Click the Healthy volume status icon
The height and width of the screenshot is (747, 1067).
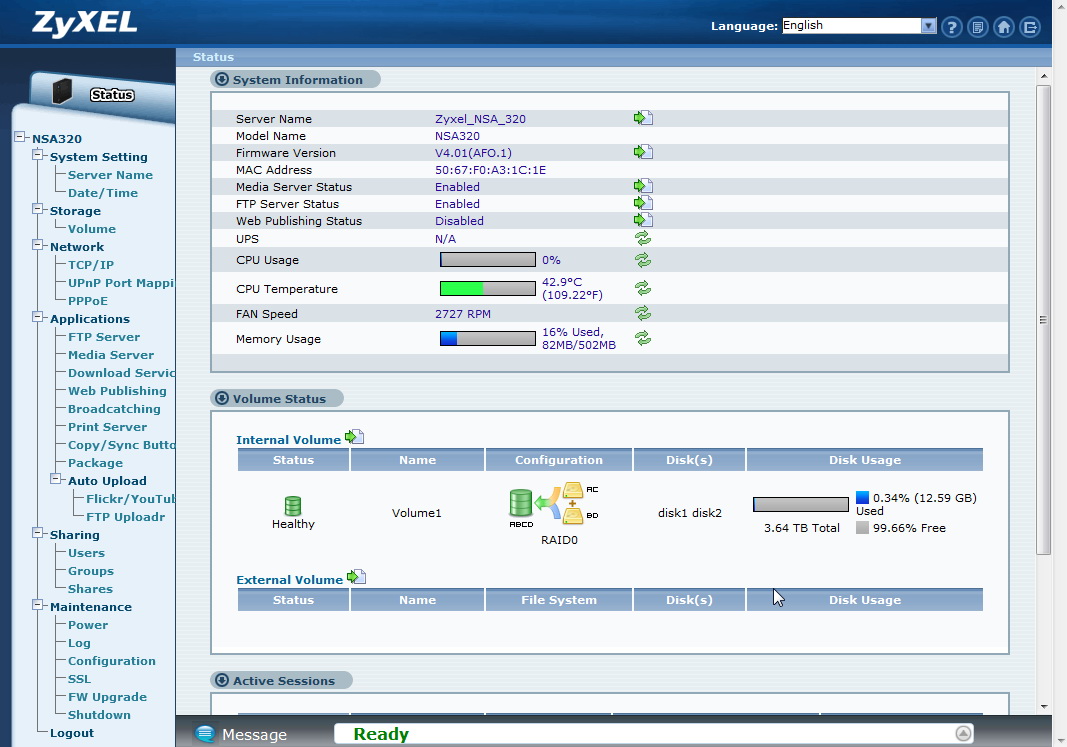tap(293, 506)
